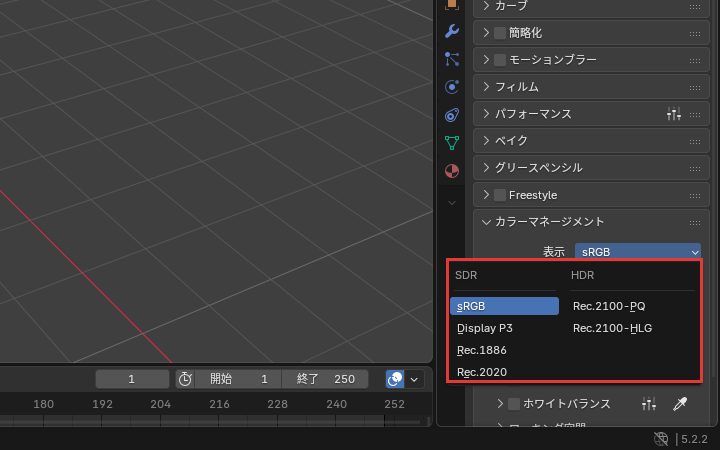
Task: Expand the Freestyle panel chevron
Action: [x=486, y=195]
